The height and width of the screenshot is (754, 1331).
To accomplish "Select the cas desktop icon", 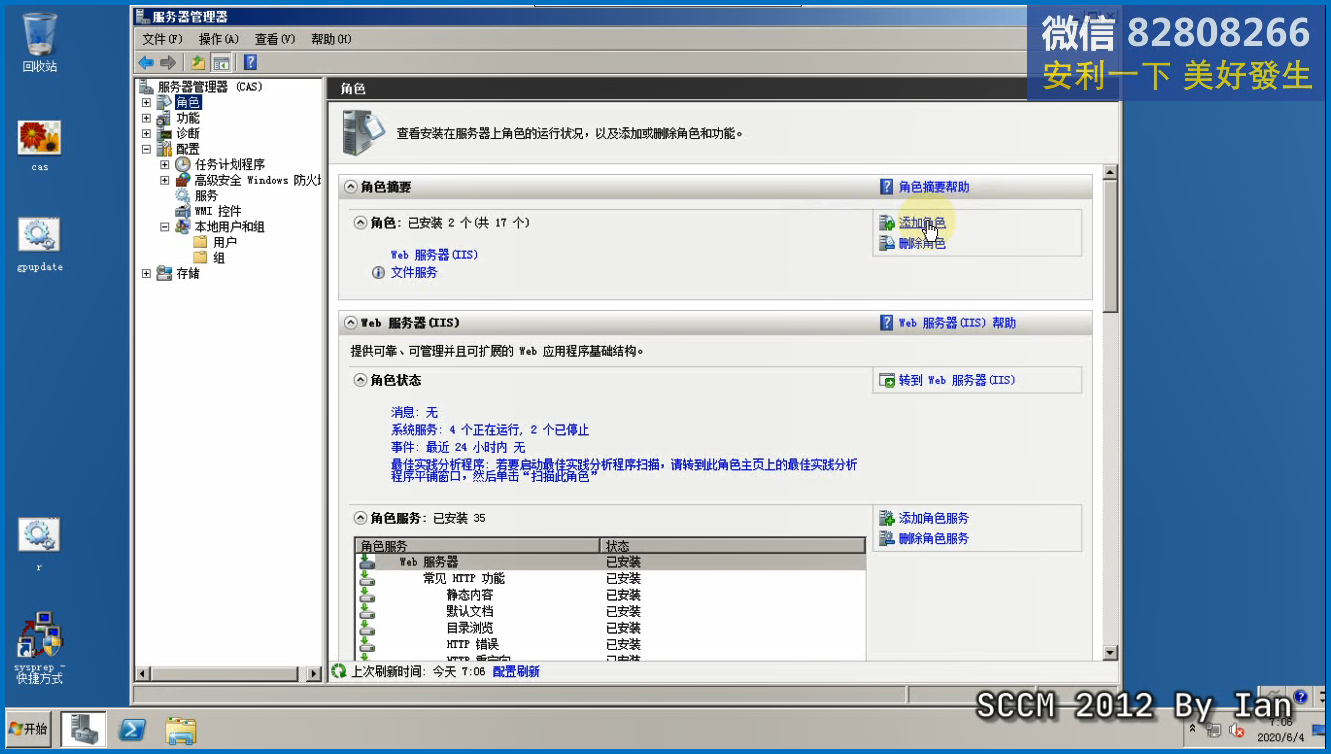I will 40,146.
